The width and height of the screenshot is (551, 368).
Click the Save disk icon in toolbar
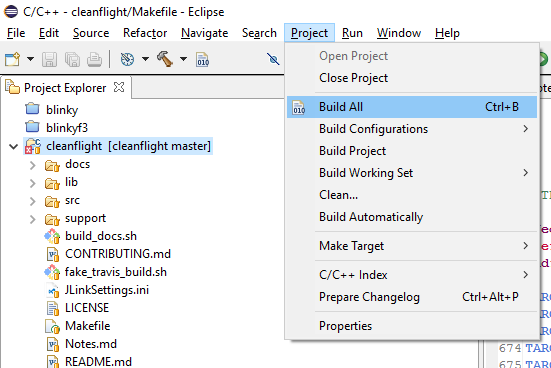pos(49,59)
